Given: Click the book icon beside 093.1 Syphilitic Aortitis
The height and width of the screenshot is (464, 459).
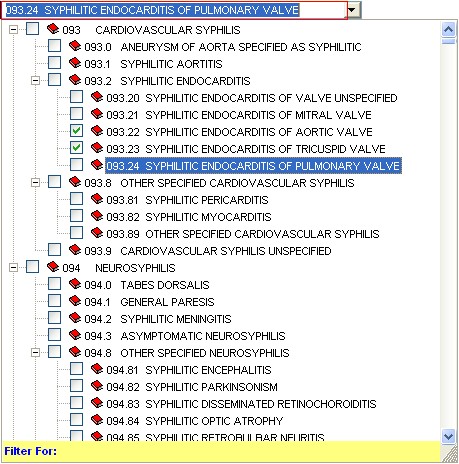Looking at the screenshot, I should click(x=75, y=63).
